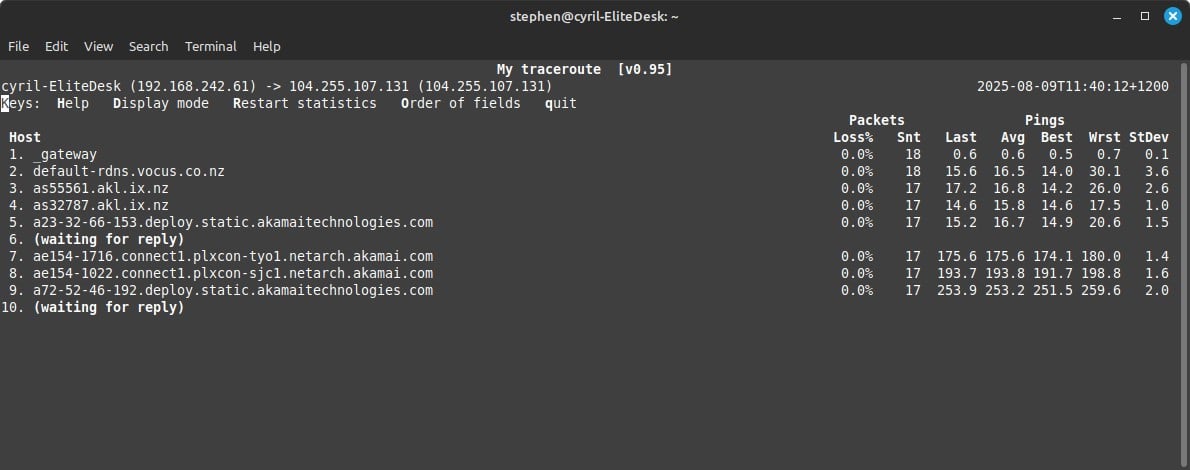Viewport: 1190px width, 470px height.
Task: Click the window title stephen@cyril-EliteDesk
Action: 594,16
